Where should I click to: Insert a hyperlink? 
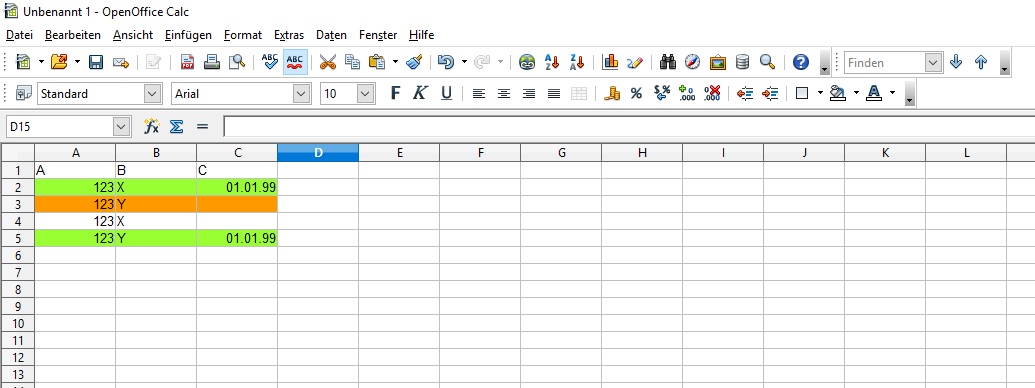click(527, 62)
